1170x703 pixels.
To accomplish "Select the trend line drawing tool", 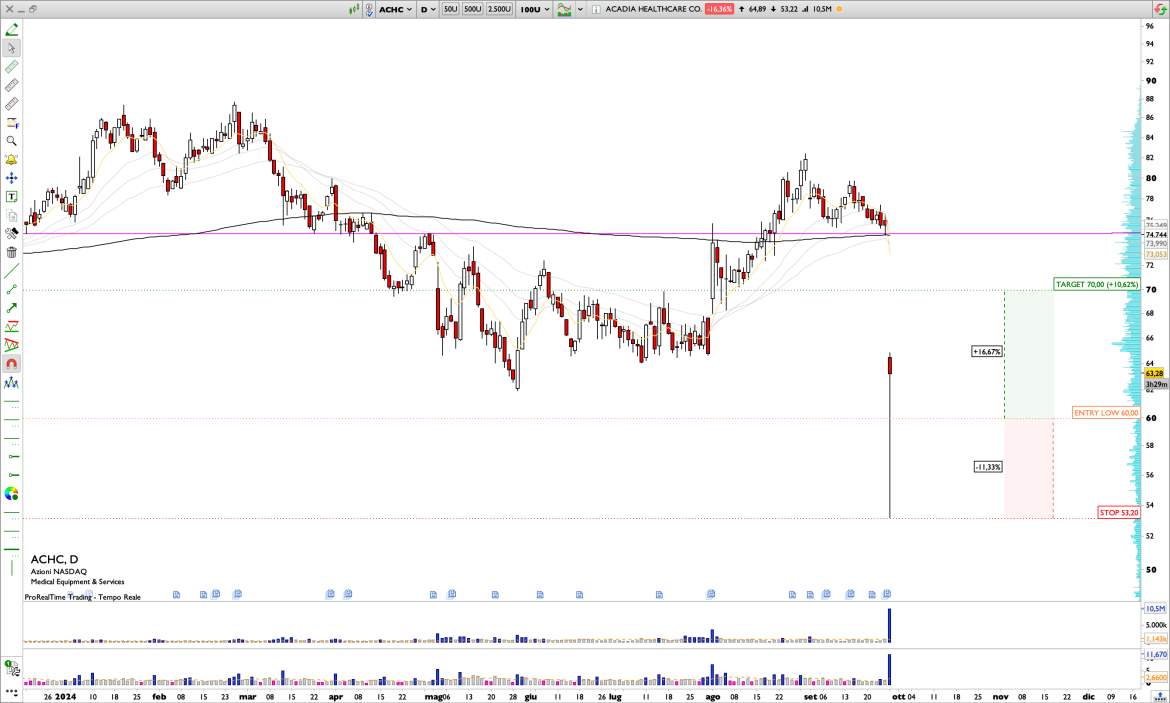I will click(x=12, y=268).
